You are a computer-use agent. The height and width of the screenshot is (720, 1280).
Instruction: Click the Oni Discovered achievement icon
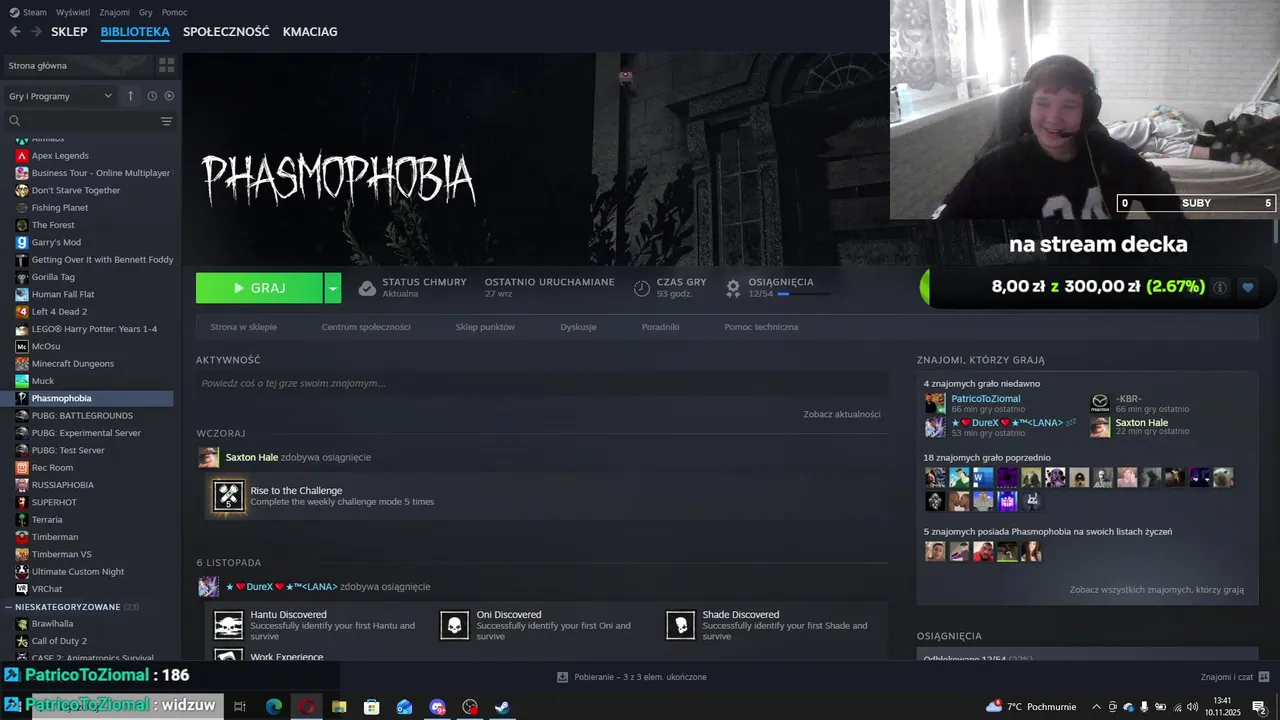click(455, 626)
